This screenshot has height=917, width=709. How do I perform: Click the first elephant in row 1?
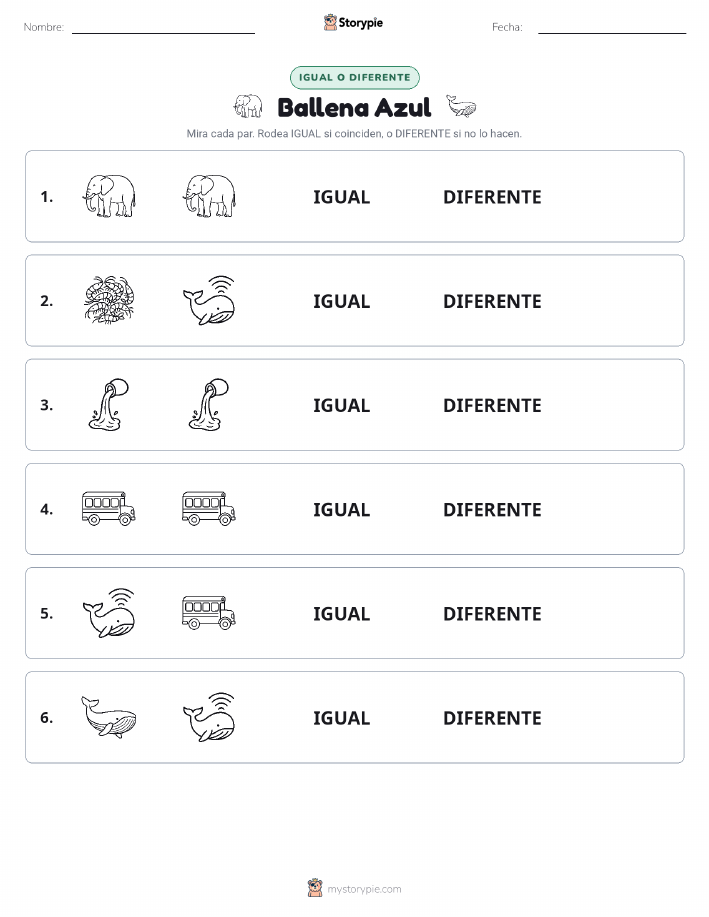tap(109, 196)
